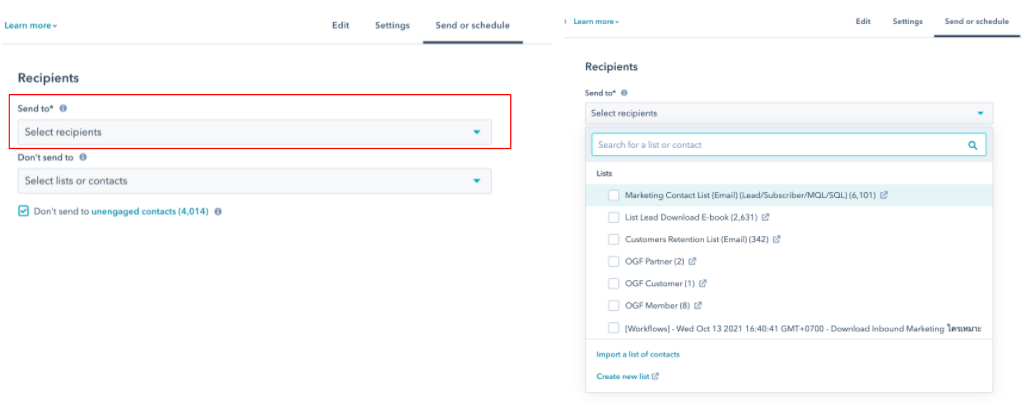The height and width of the screenshot is (403, 1022).
Task: Click the search magnifier icon in list search
Action: click(x=972, y=145)
